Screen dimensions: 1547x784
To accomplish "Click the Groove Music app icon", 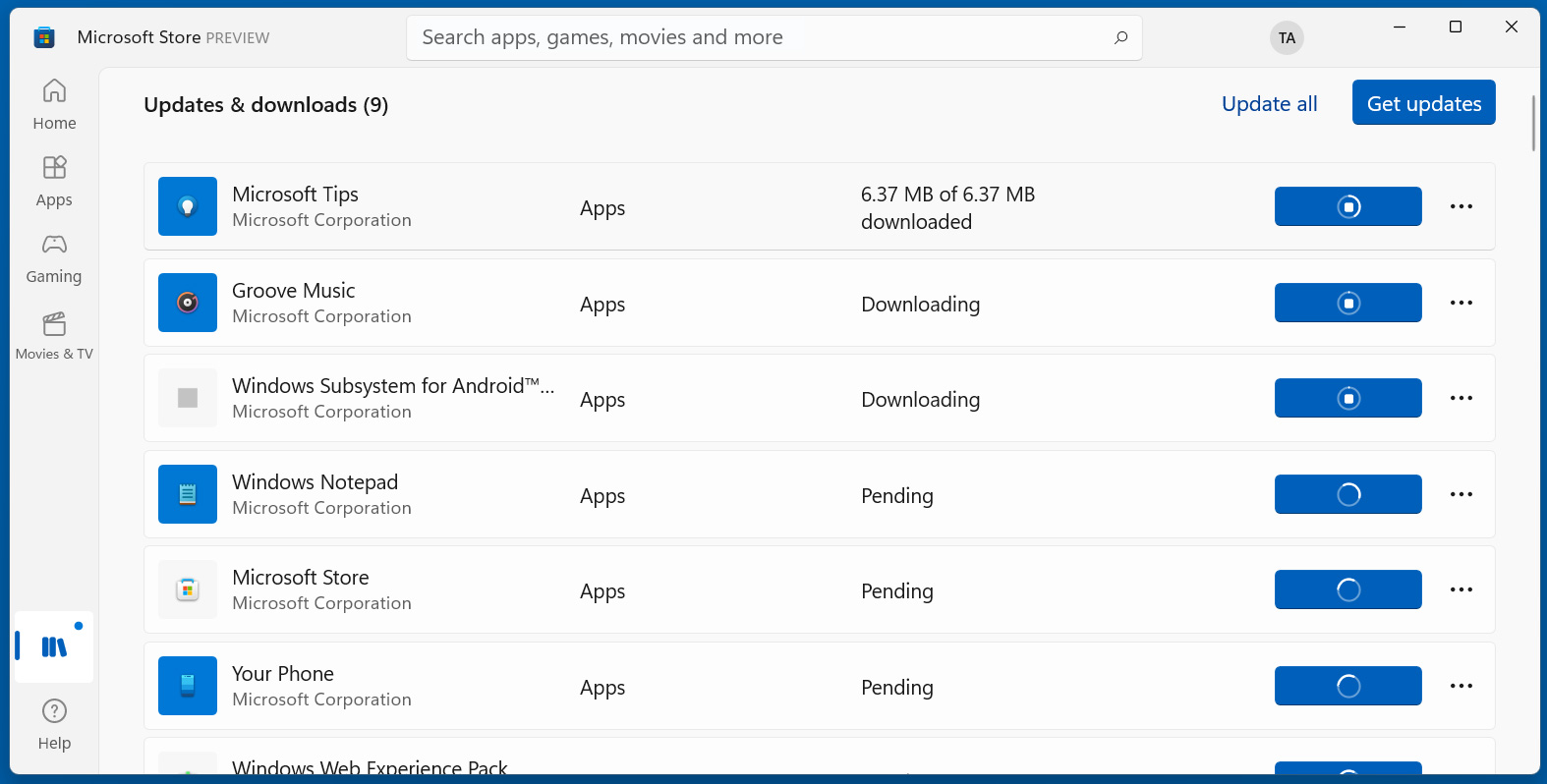I will 188,303.
